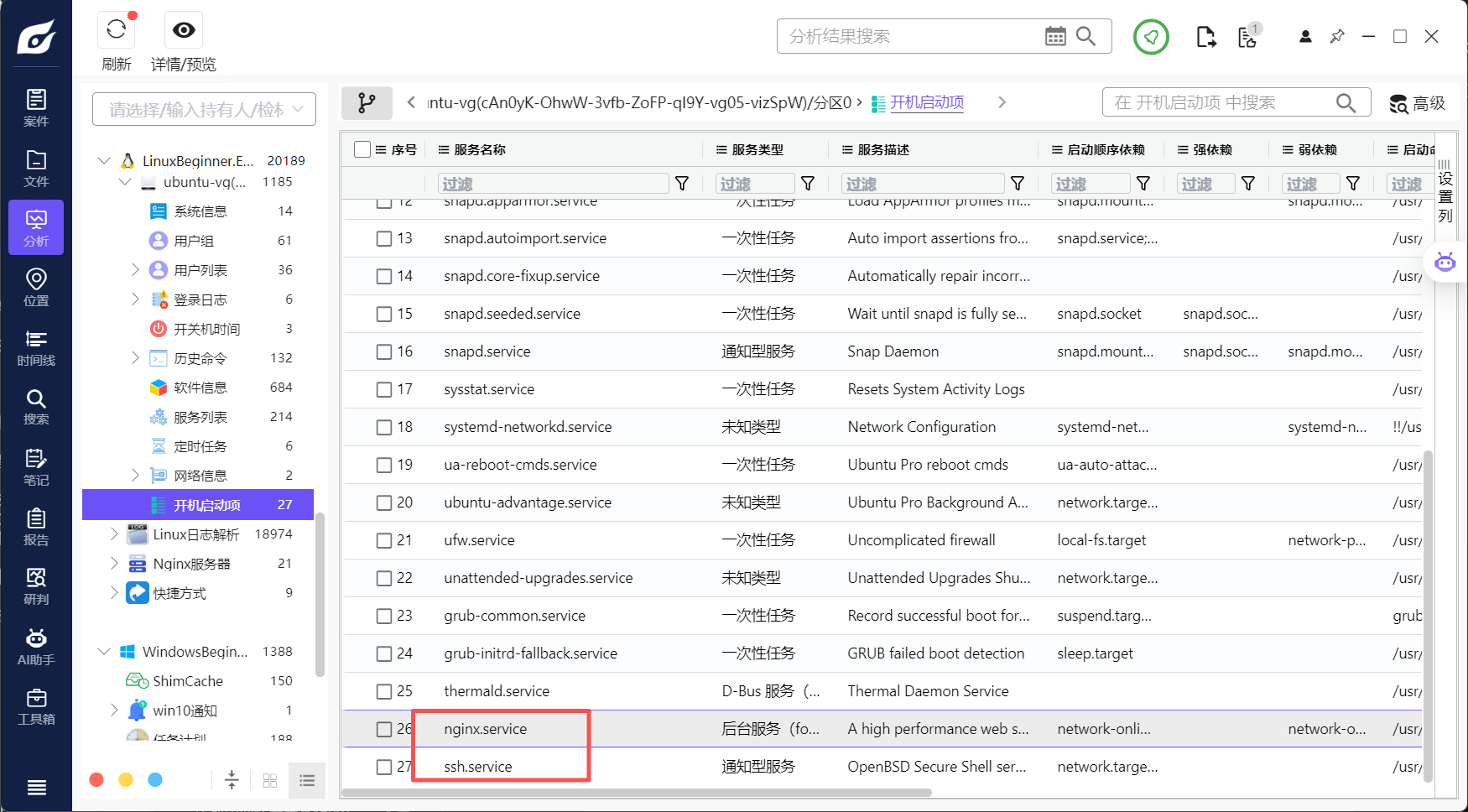The width and height of the screenshot is (1468, 812).
Task: Click 开机启动项 breadcrumb link
Action: pos(926,102)
